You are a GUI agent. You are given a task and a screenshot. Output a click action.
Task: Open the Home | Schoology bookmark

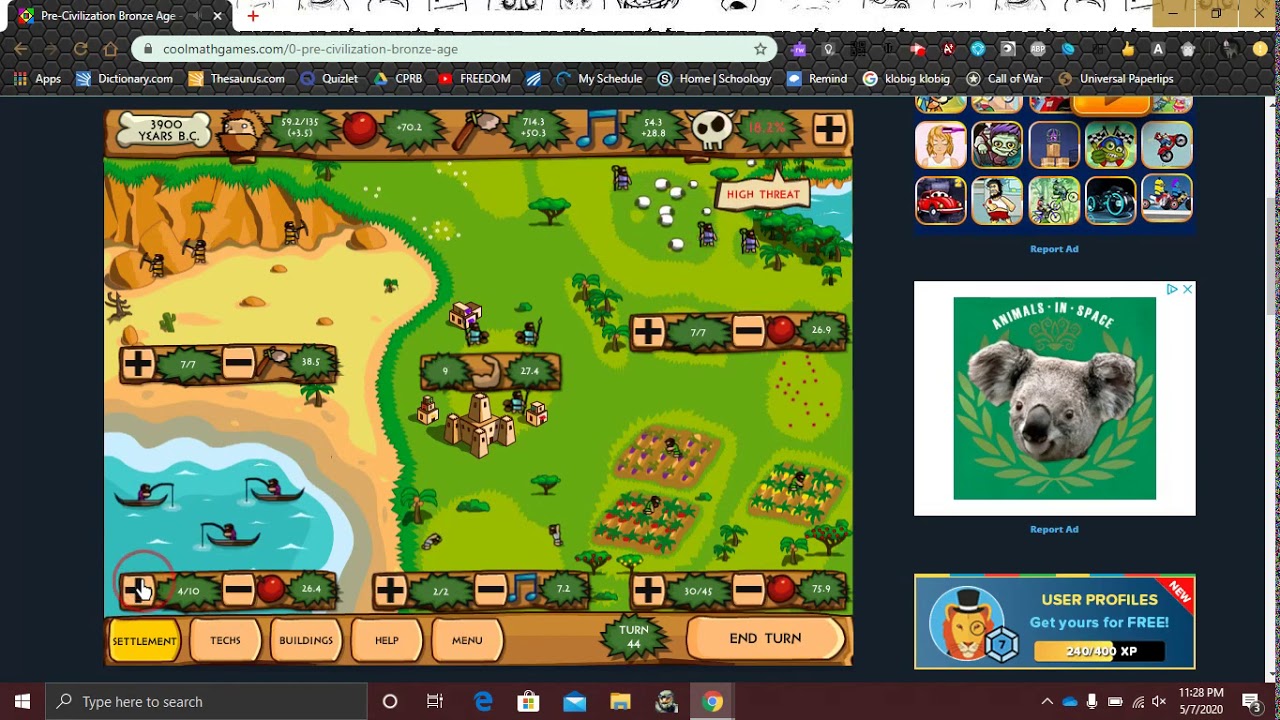click(x=715, y=78)
